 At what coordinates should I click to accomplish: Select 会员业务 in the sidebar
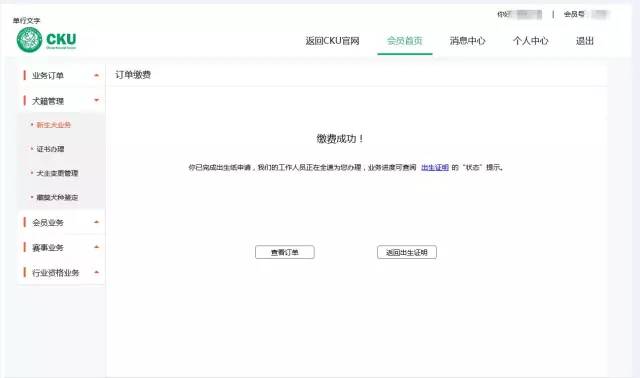pos(48,222)
